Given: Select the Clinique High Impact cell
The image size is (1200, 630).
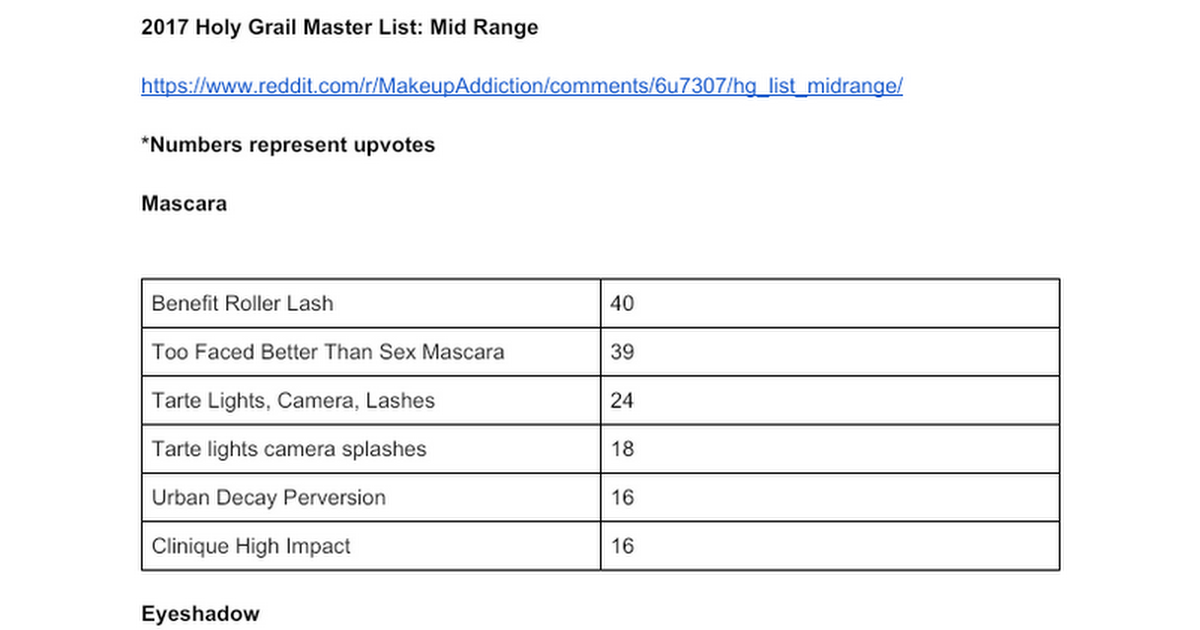Looking at the screenshot, I should click(251, 546).
